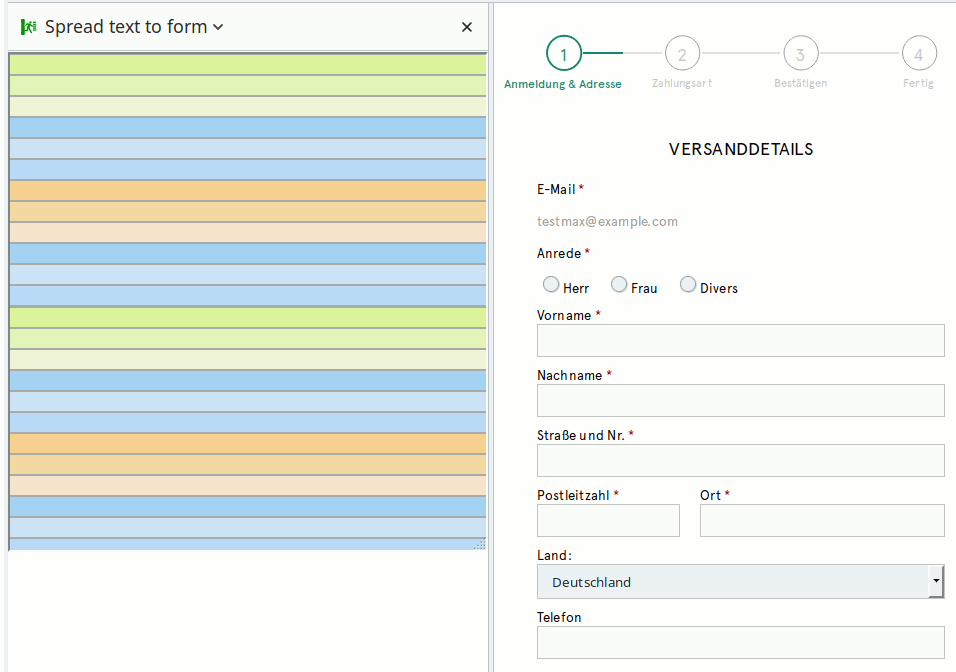Click step 4 Fertig circle
Viewport: 956px width, 672px height.
tap(918, 54)
